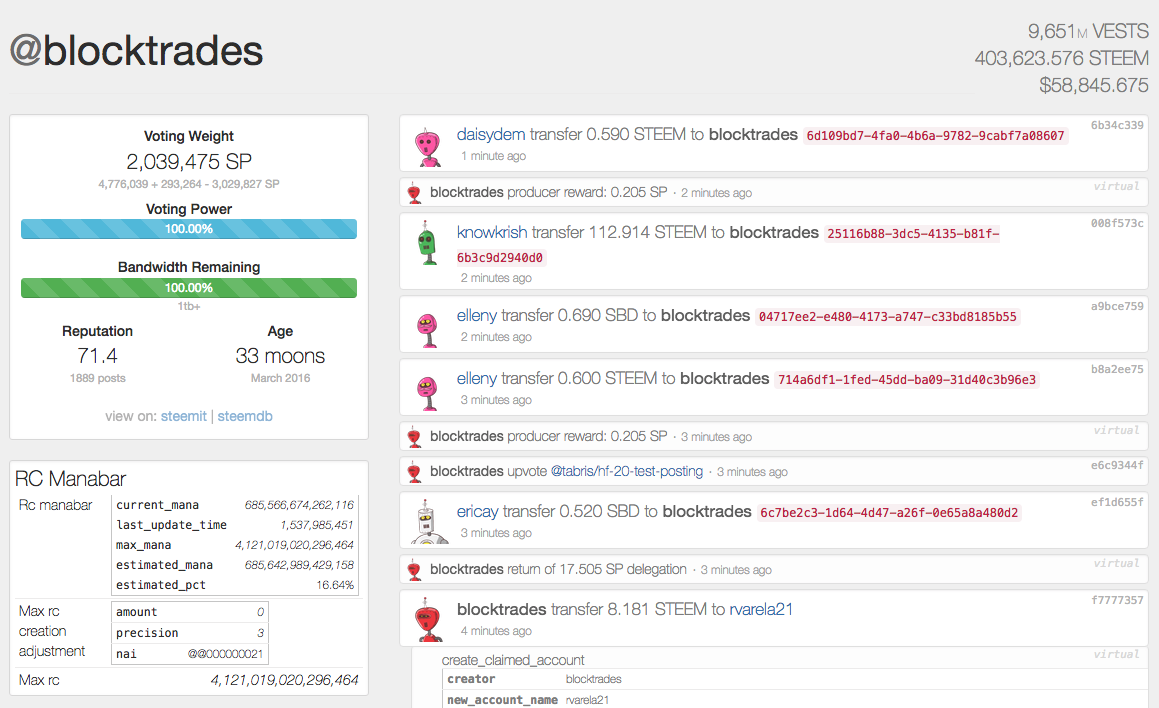The height and width of the screenshot is (708, 1159).
Task: Click the 71.4 reputation value
Action: [x=97, y=356]
